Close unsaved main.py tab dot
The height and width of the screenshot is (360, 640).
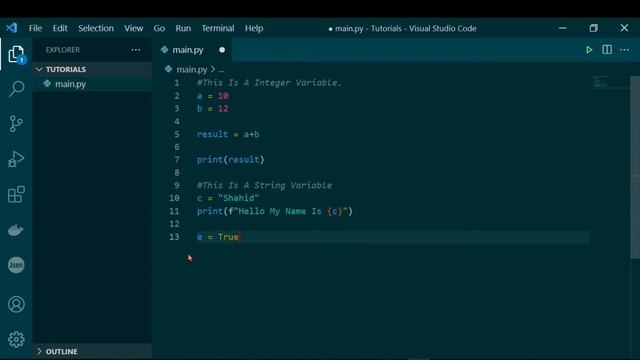point(222,50)
